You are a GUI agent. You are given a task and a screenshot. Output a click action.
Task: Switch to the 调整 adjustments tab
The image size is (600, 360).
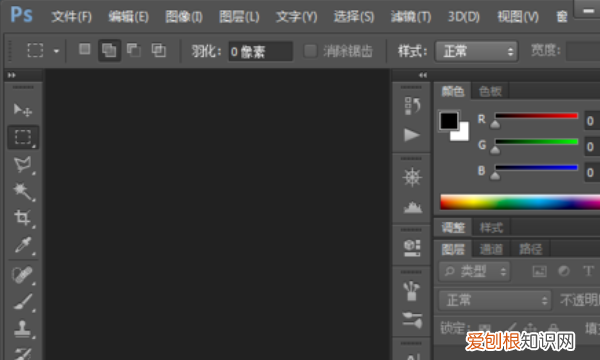coord(453,228)
